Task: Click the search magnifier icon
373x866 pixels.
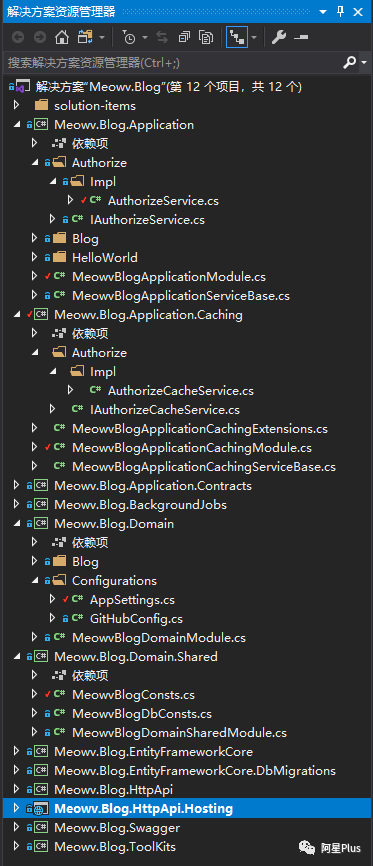Action: [349, 62]
